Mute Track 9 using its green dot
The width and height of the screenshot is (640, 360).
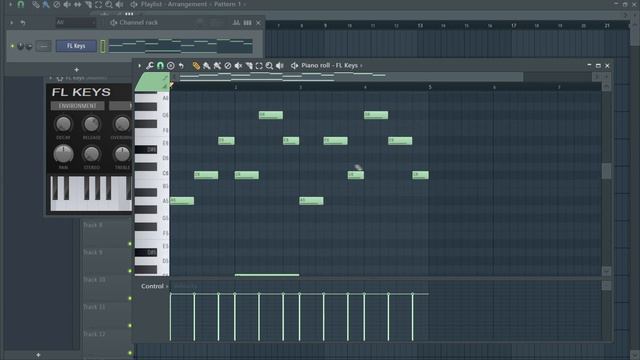click(x=130, y=271)
